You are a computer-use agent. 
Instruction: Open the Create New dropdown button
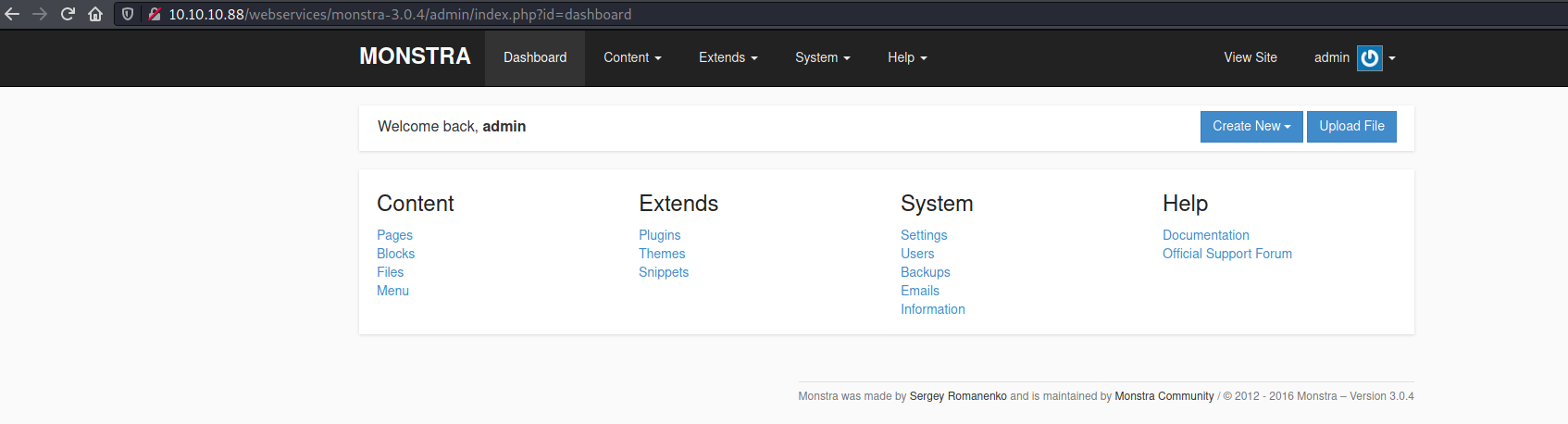[x=1251, y=127]
